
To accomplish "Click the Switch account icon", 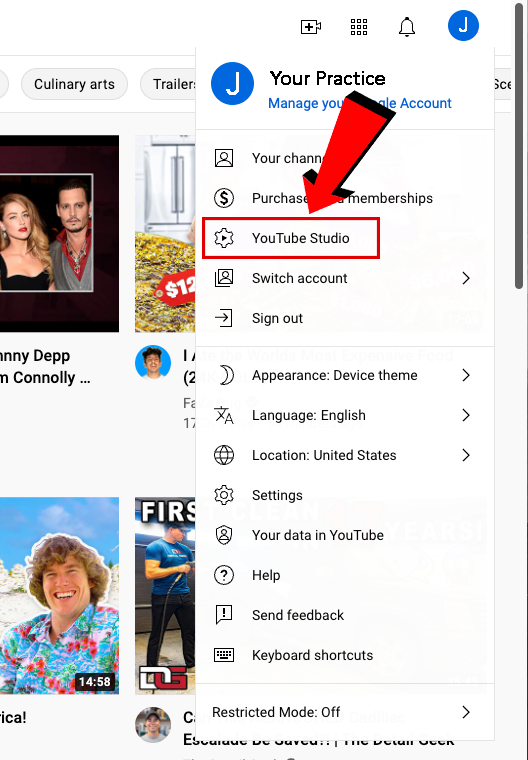I will coord(224,278).
